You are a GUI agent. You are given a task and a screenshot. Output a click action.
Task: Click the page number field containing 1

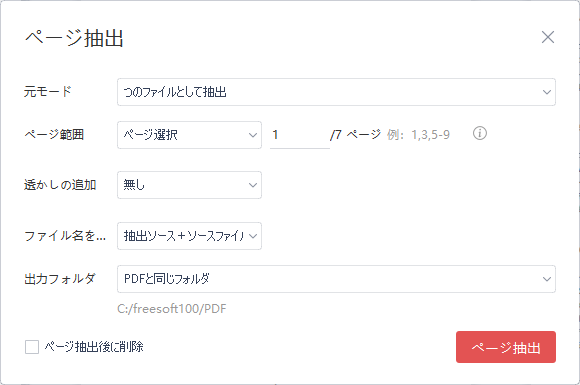tap(300, 135)
